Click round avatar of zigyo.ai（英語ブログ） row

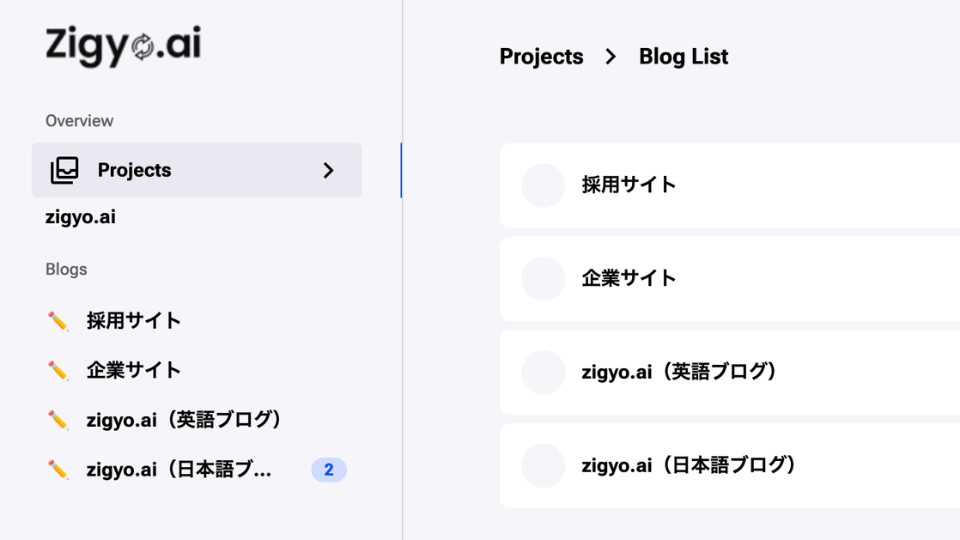pos(543,372)
